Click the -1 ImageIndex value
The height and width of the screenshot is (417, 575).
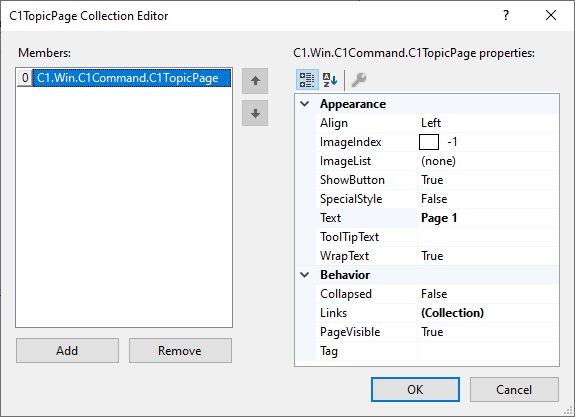452,142
